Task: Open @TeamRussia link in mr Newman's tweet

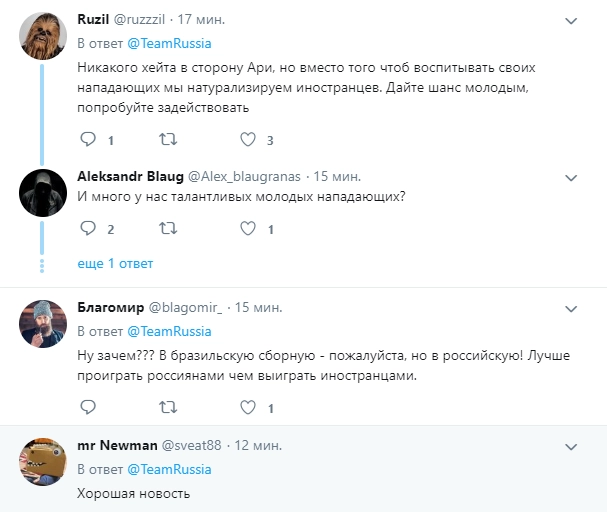Action: (x=169, y=469)
